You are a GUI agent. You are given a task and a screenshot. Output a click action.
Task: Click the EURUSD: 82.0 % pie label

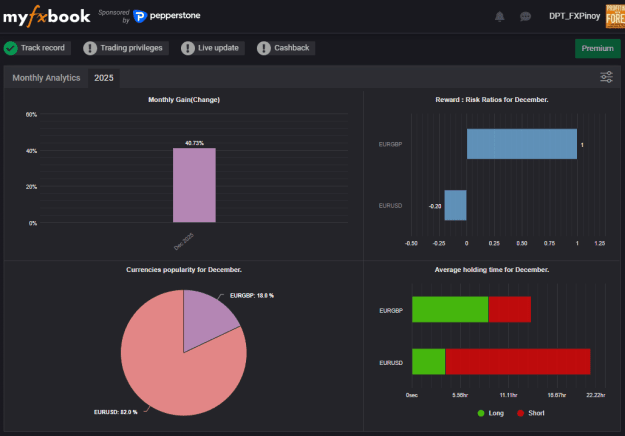click(x=115, y=412)
